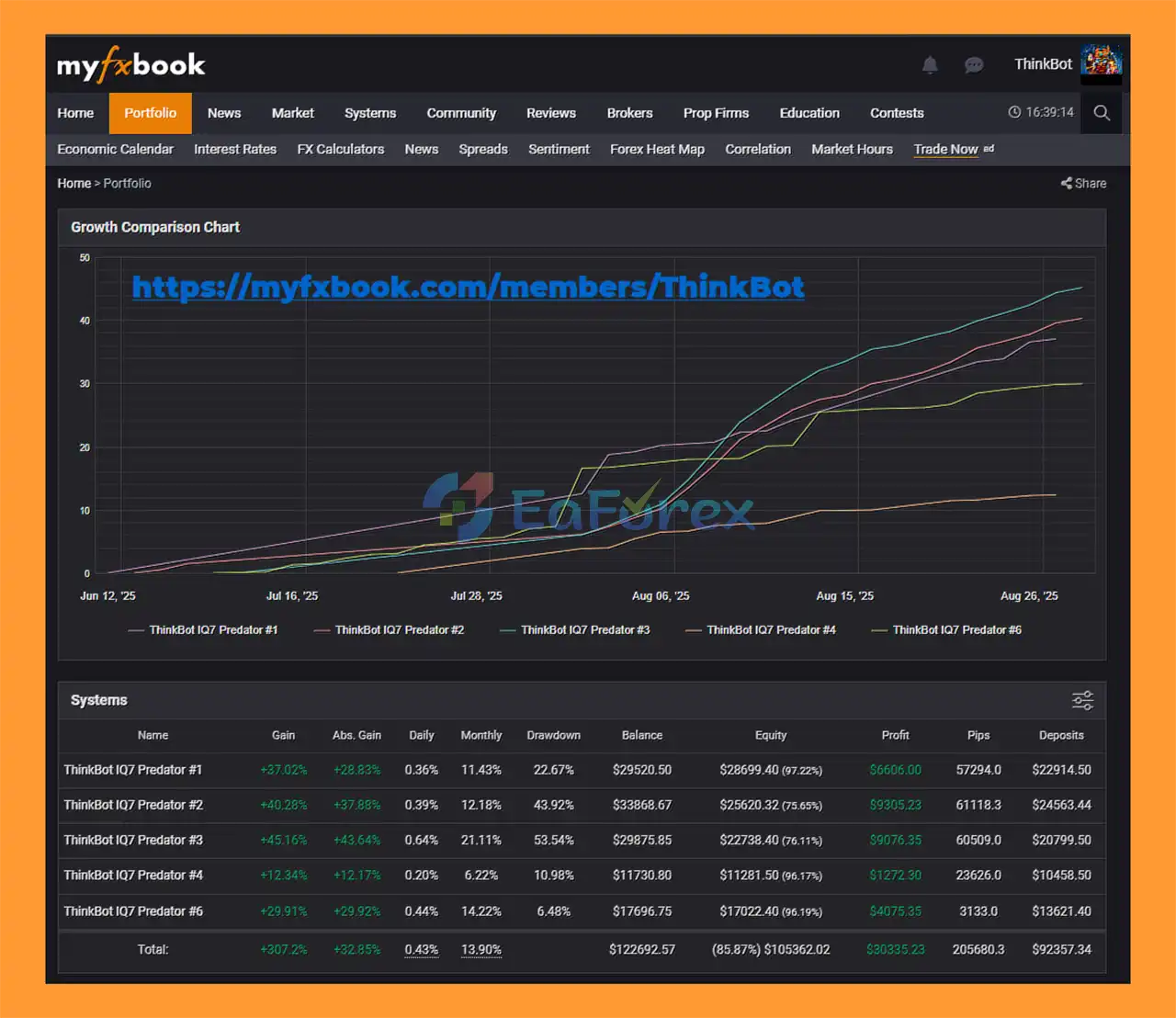
Task: Click the orange Predator #4 legend color line
Action: (x=694, y=630)
